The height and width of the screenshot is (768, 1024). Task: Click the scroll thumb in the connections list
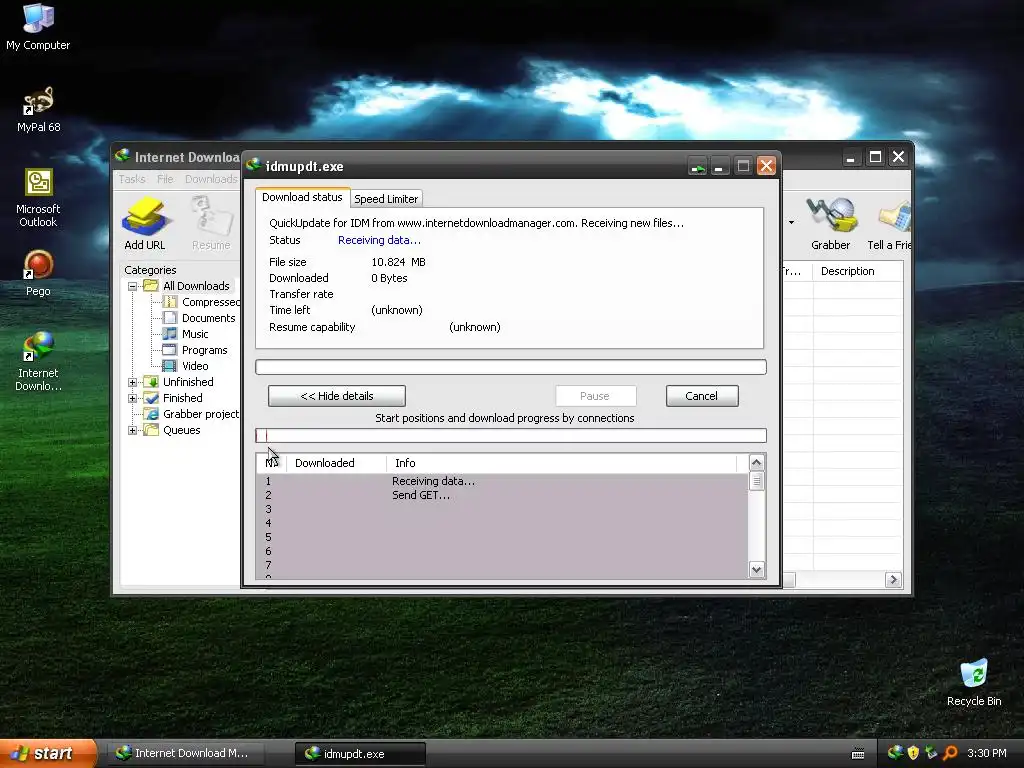coord(756,482)
